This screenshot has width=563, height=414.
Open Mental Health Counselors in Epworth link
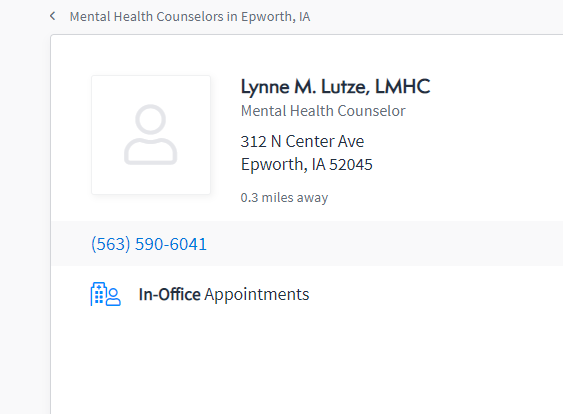coord(190,17)
